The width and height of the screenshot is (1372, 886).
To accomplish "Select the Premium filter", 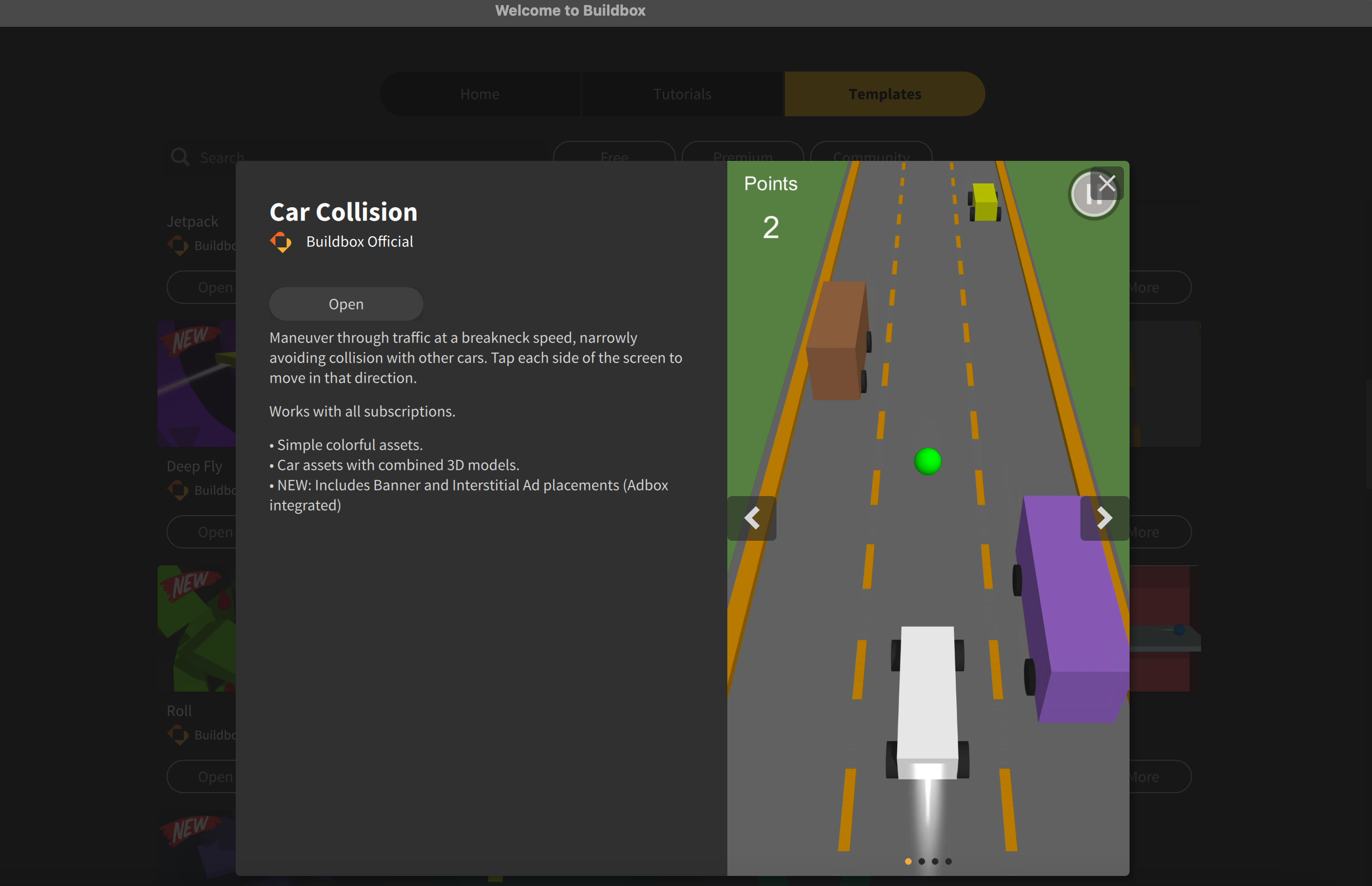I will point(742,152).
